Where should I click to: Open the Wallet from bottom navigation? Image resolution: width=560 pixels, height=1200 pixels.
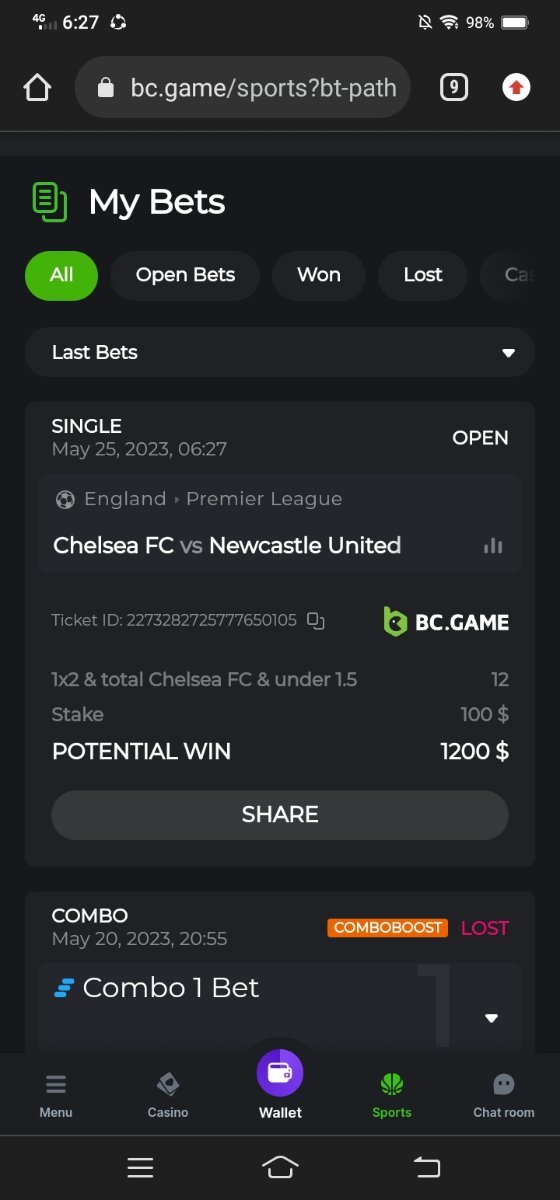coord(280,1085)
